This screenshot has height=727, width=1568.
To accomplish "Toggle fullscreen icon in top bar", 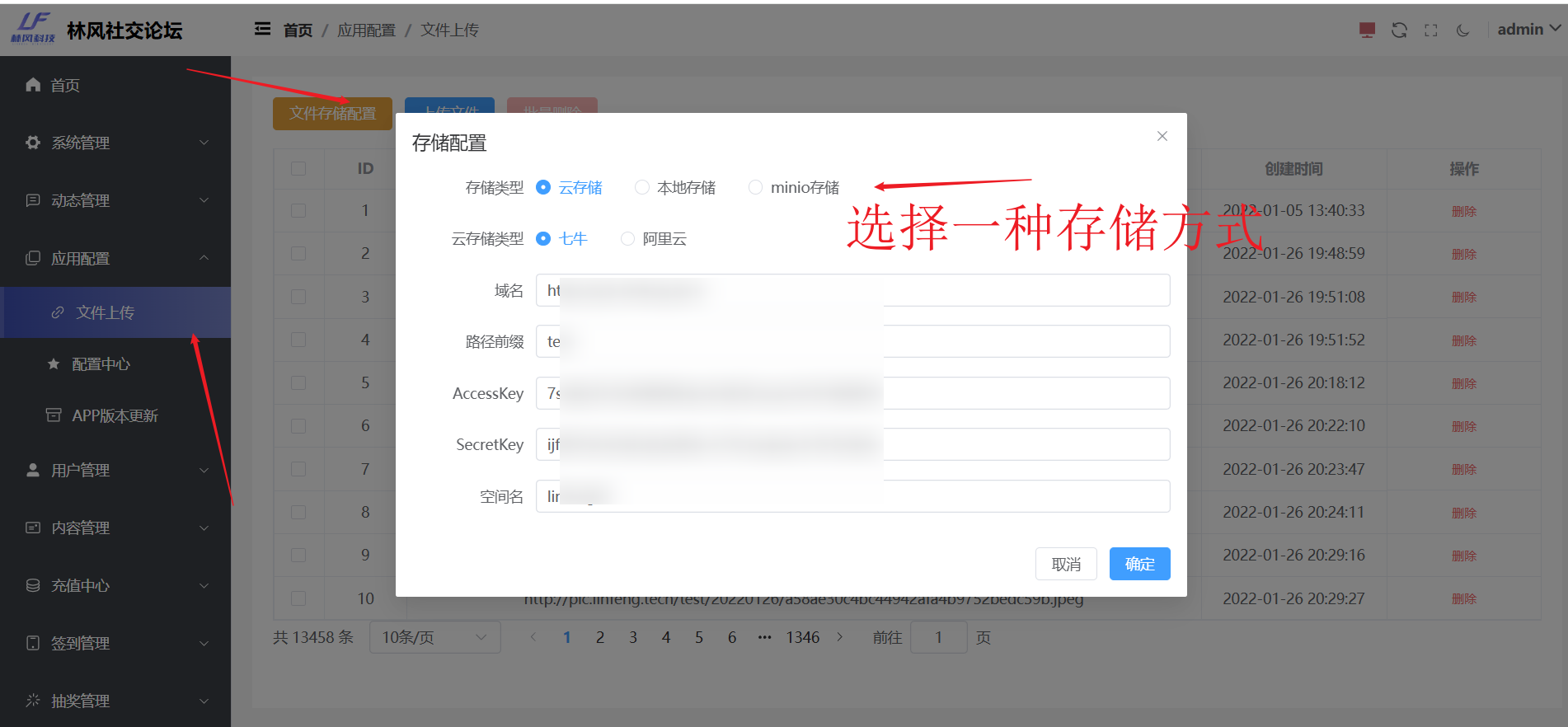I will pos(1430,30).
